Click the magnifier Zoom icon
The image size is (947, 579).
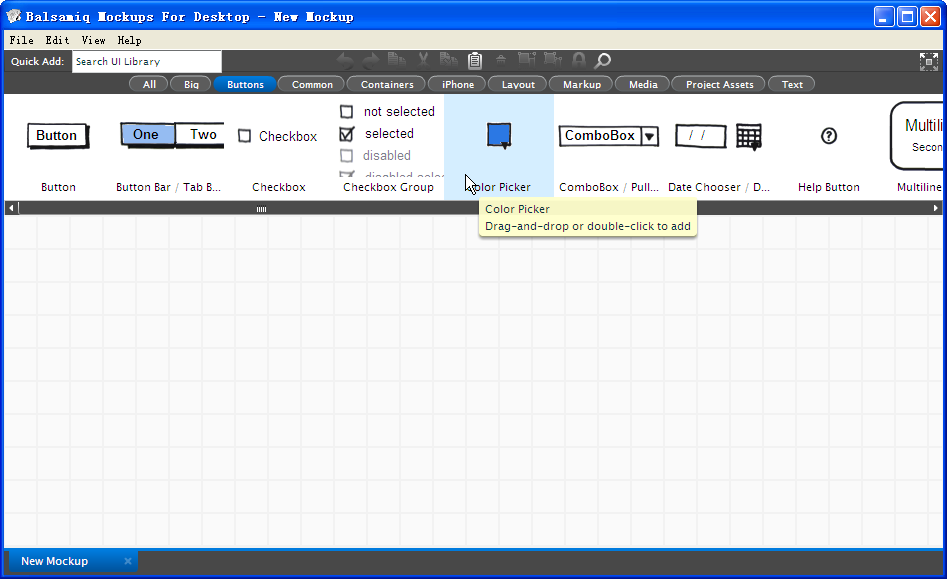point(603,60)
